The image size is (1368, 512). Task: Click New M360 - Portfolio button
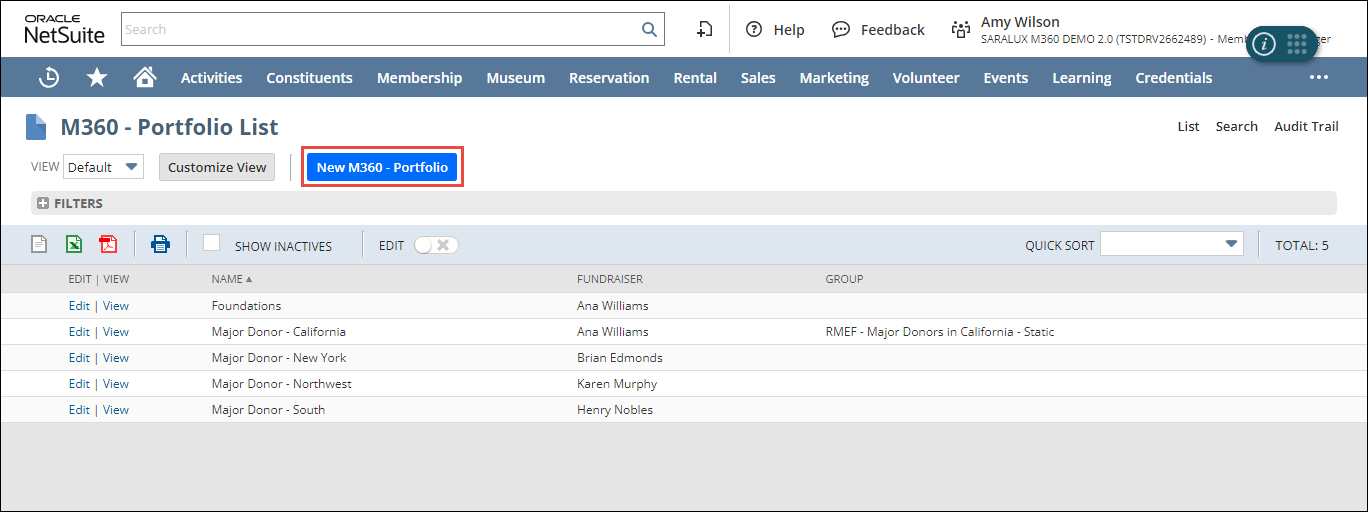(382, 167)
